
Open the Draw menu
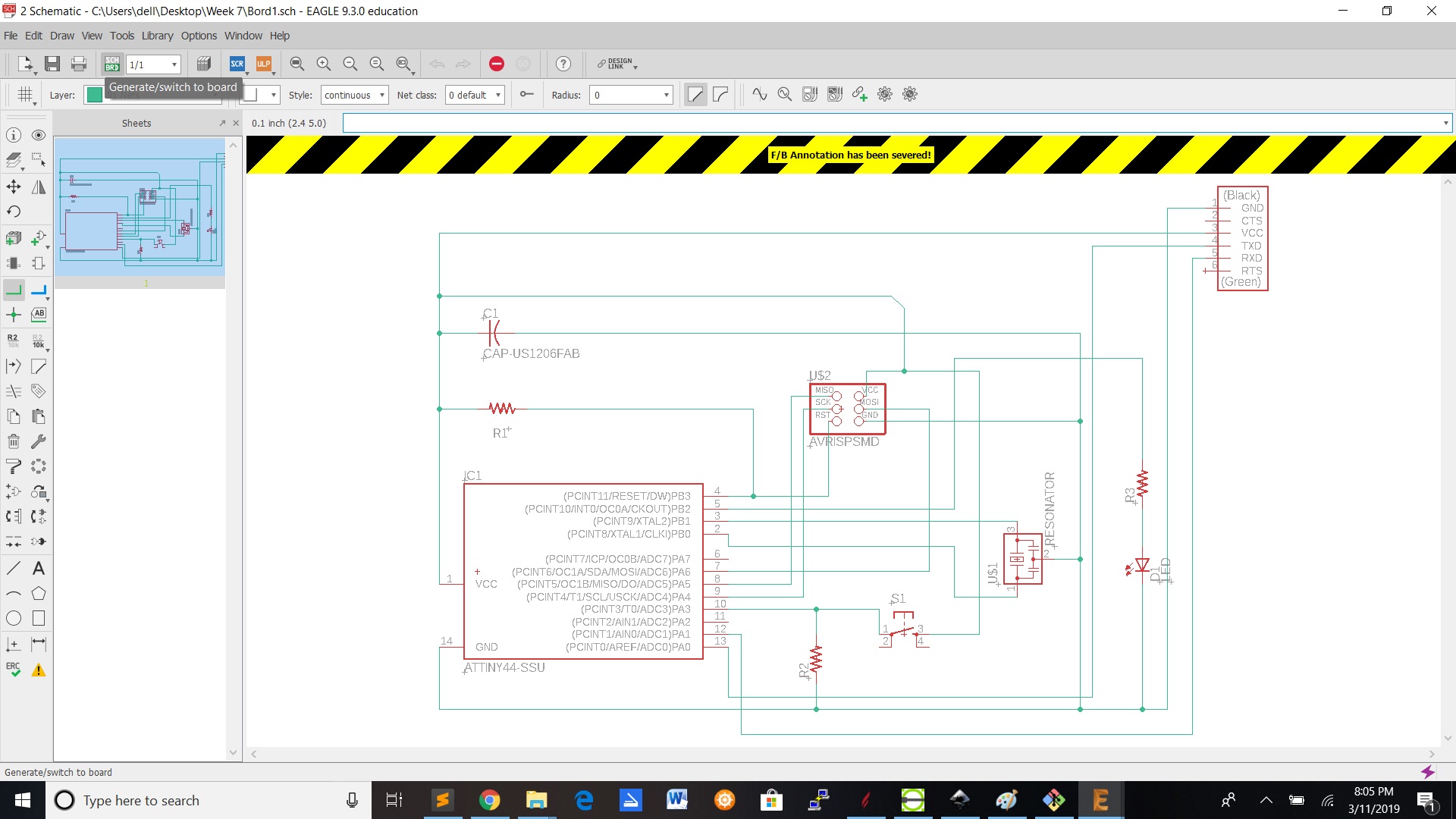pos(61,36)
